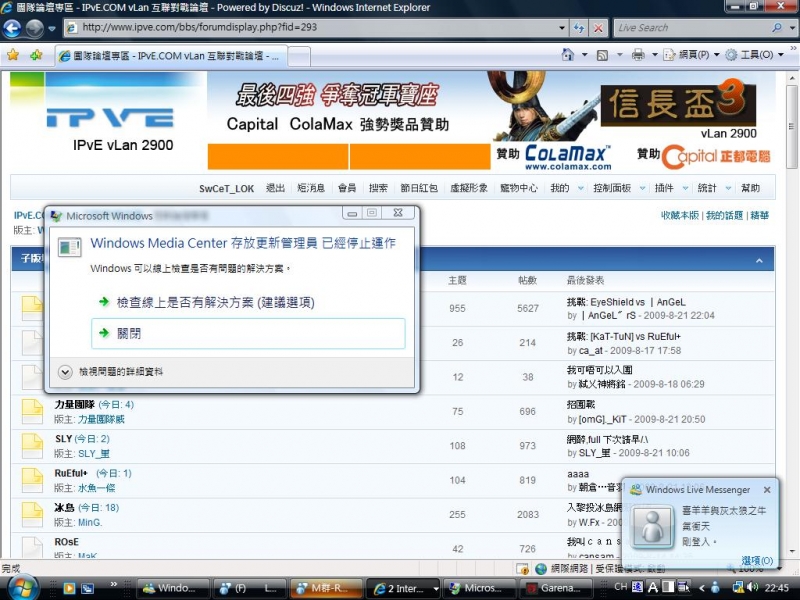Click the Live Search input box

point(692,28)
